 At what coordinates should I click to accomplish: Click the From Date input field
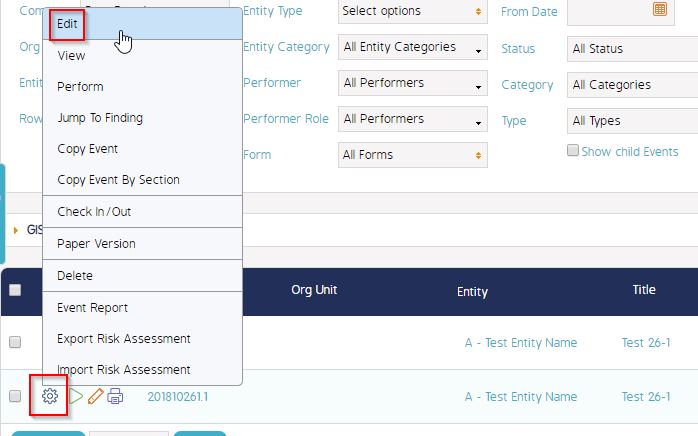point(621,12)
